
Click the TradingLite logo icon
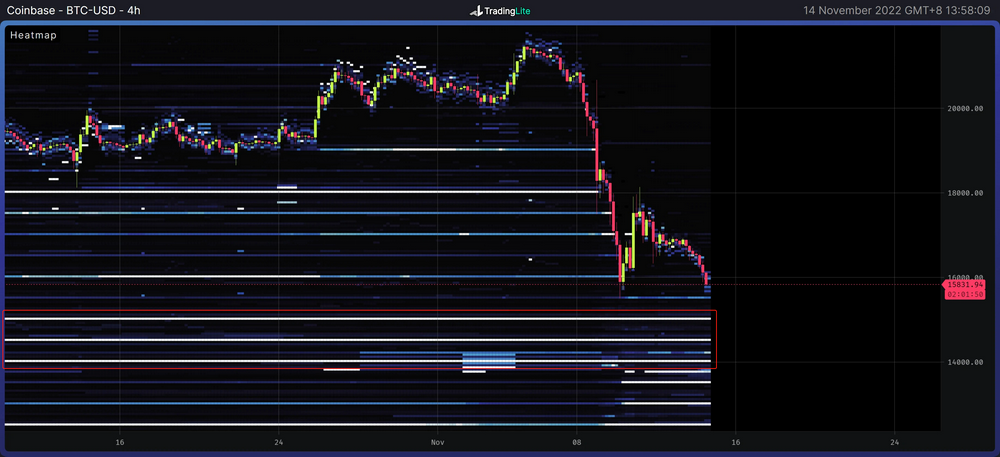pos(476,11)
